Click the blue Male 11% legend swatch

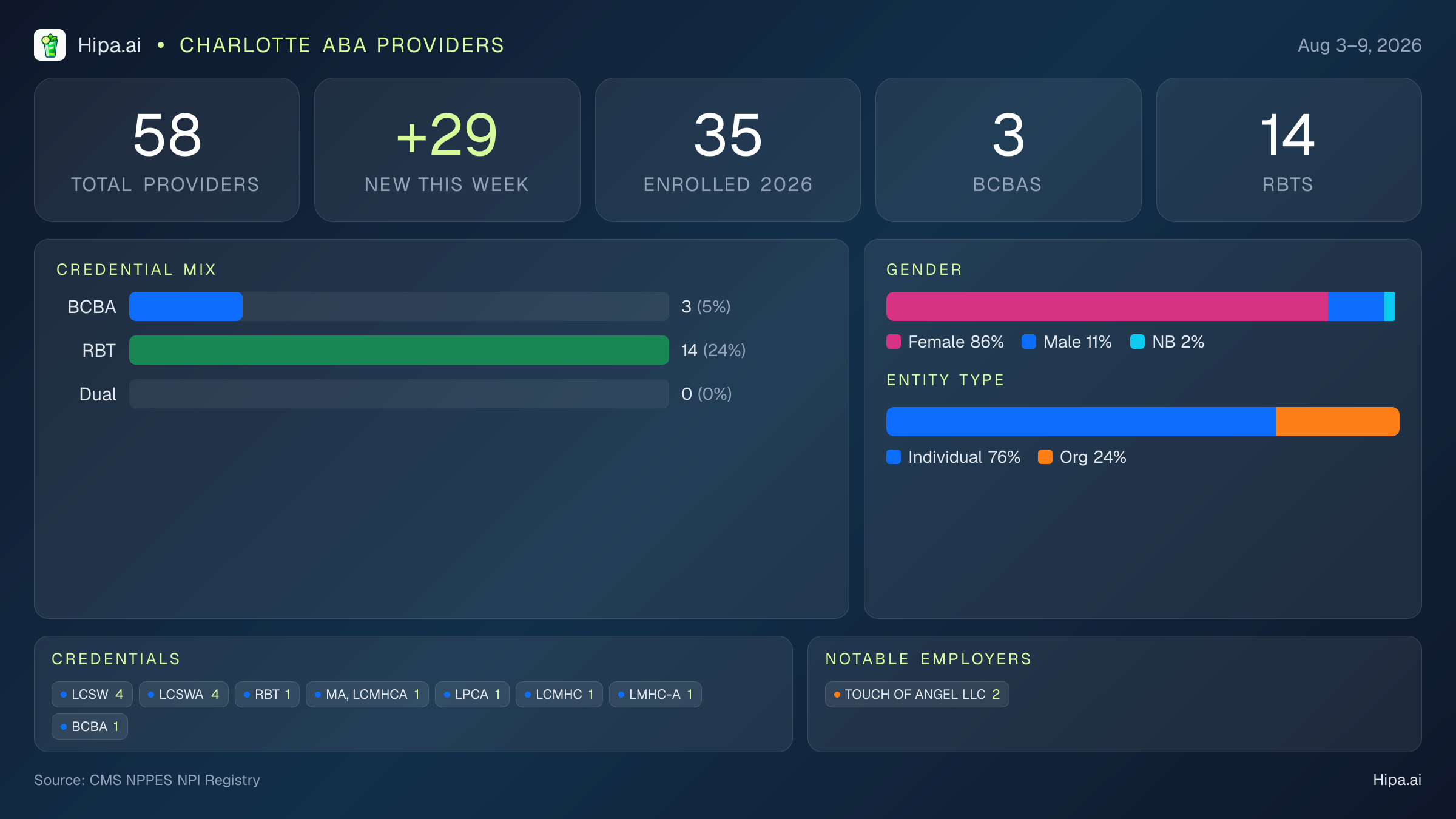click(x=1029, y=342)
